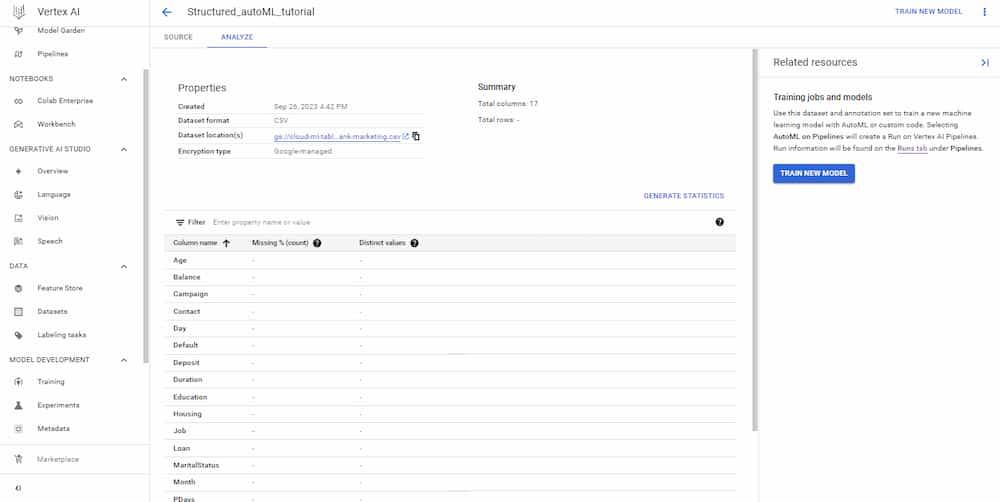The width and height of the screenshot is (1000, 502).
Task: Select the Loan column row
Action: 450,448
